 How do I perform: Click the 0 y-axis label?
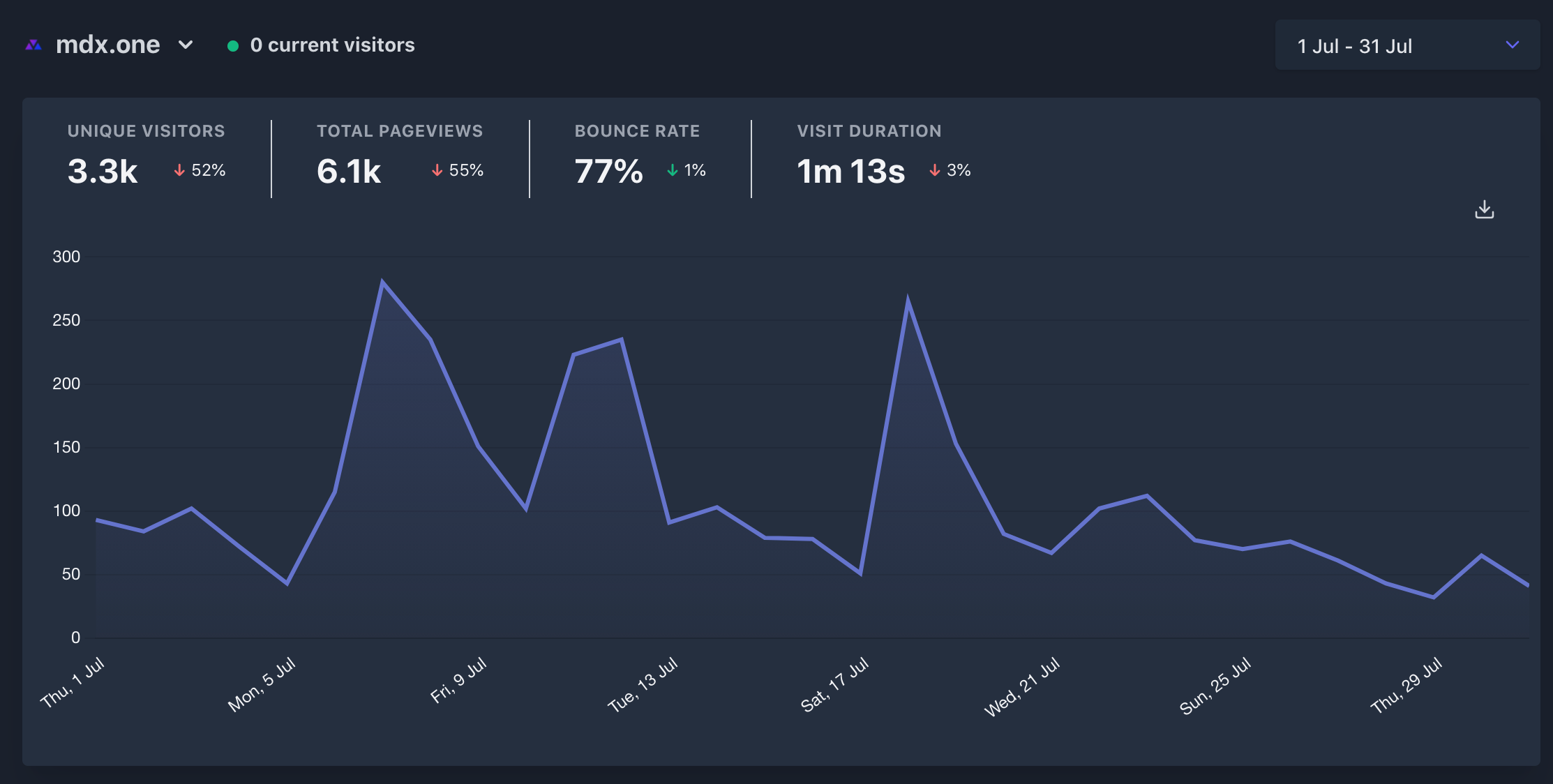tap(75, 638)
